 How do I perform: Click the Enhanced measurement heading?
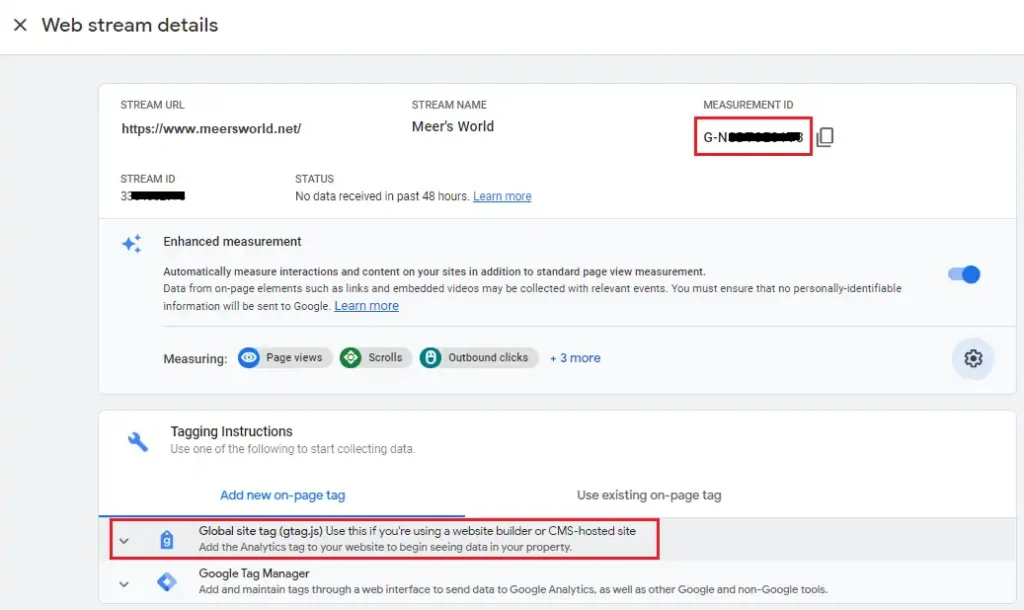point(232,242)
